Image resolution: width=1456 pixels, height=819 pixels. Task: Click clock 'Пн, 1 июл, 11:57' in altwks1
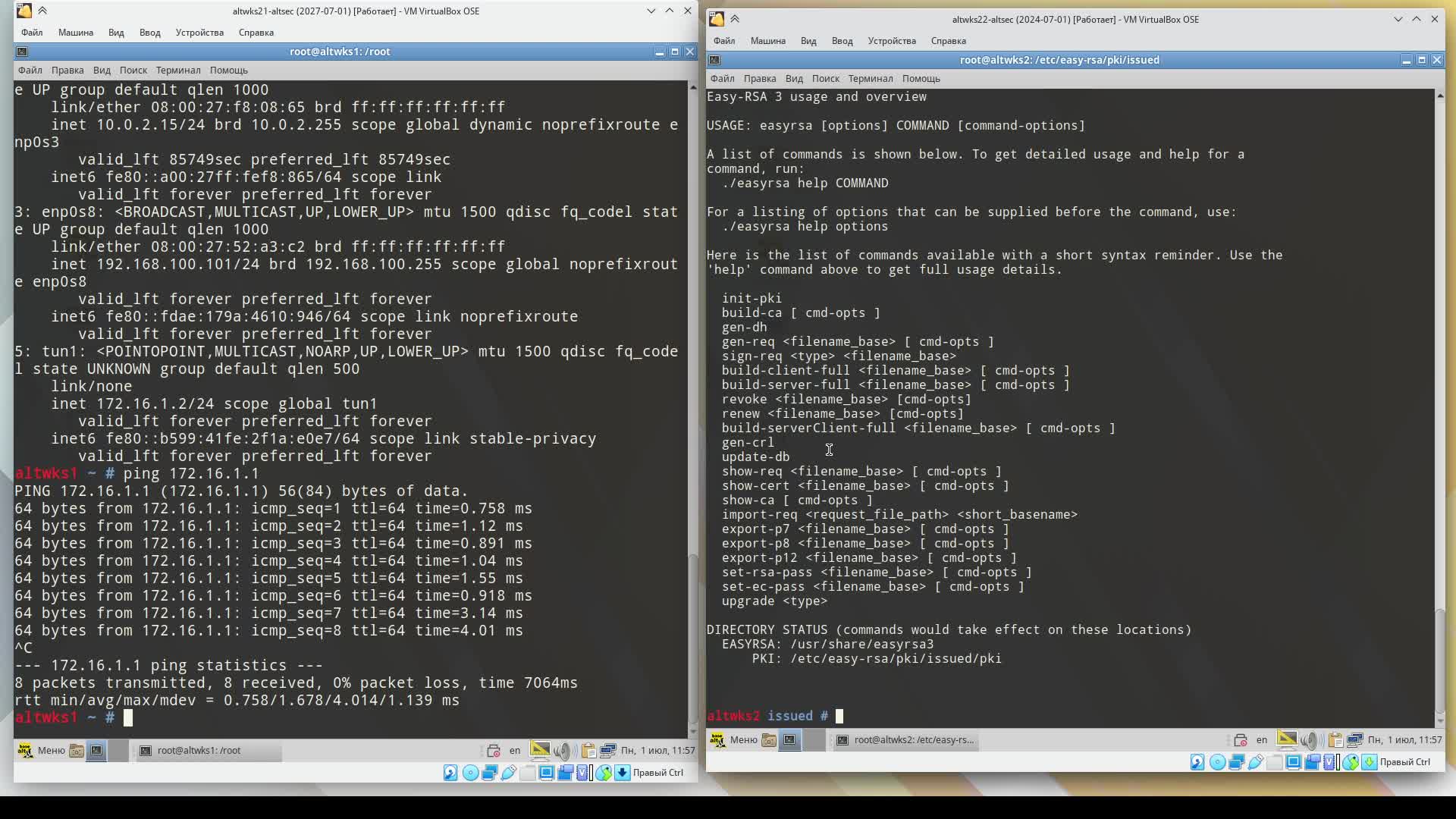658,750
